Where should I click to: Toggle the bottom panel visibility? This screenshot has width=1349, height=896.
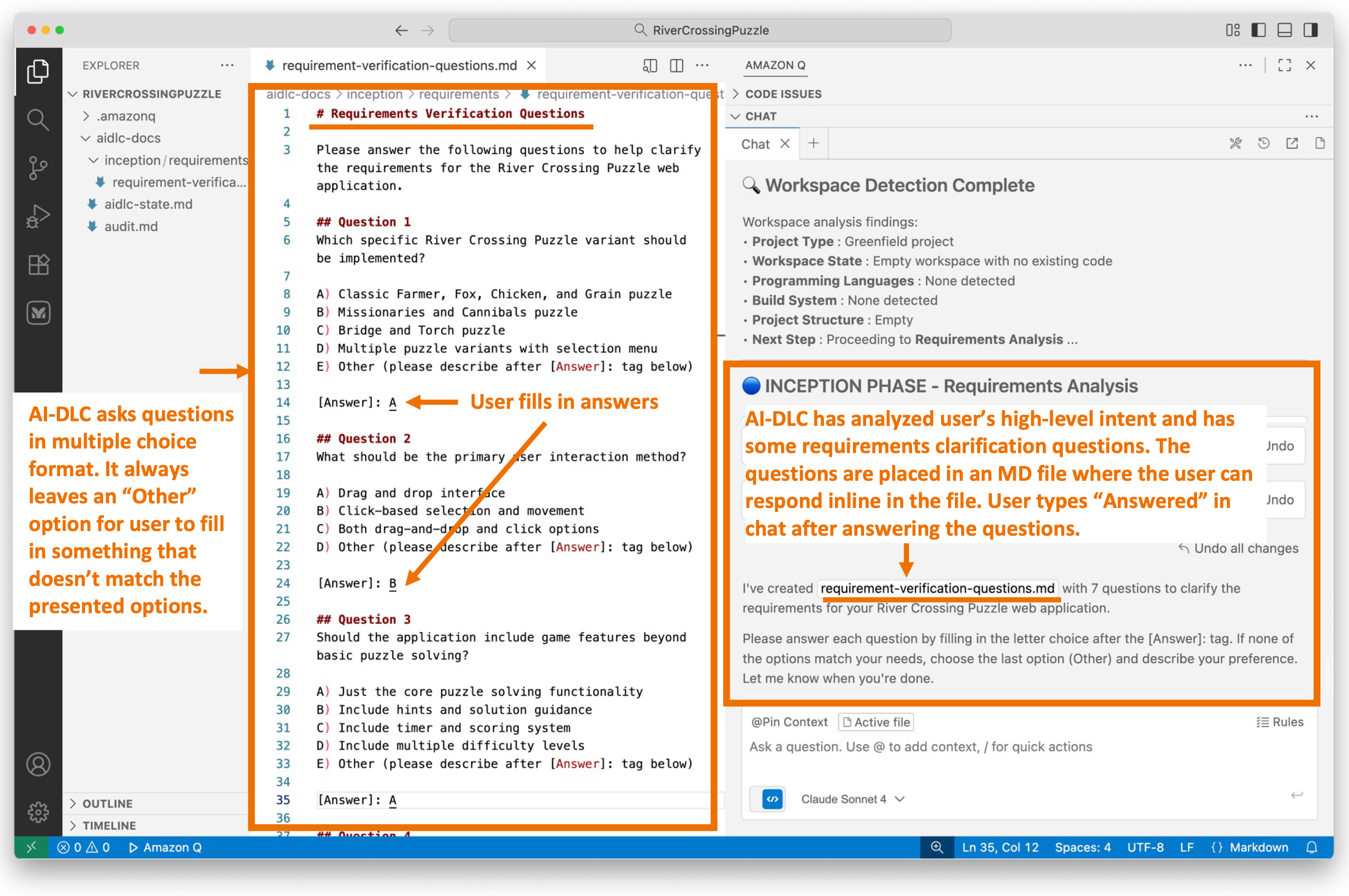coord(1284,30)
